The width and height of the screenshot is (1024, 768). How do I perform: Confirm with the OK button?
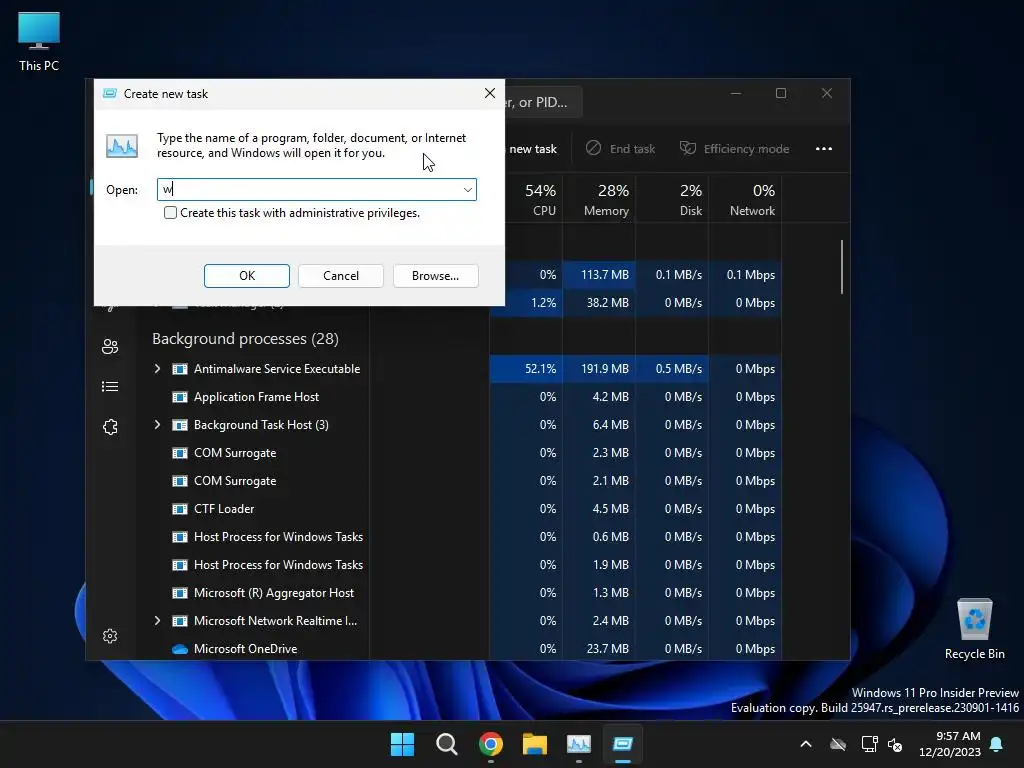247,276
